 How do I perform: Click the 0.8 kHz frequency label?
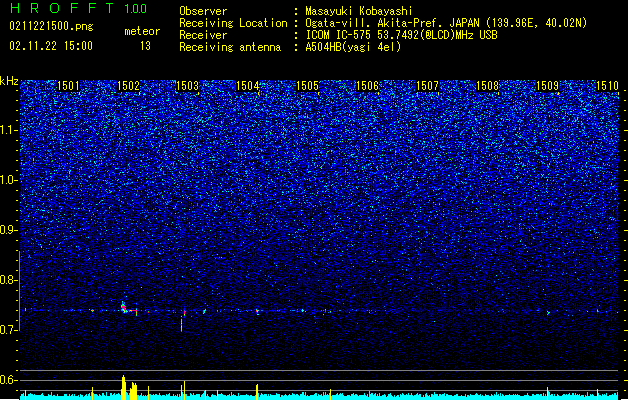9,280
